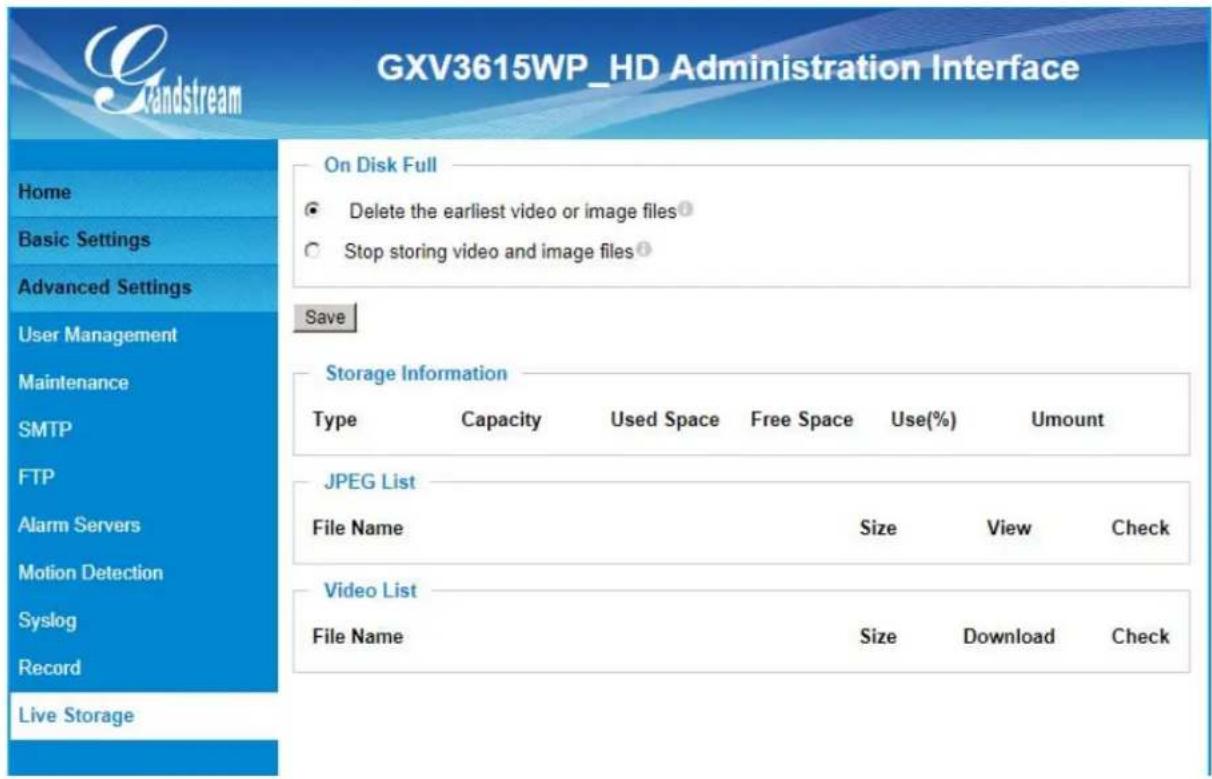Click the On Disk Full section title
Image resolution: width=1212 pixels, height=779 pixels.
coord(381,165)
